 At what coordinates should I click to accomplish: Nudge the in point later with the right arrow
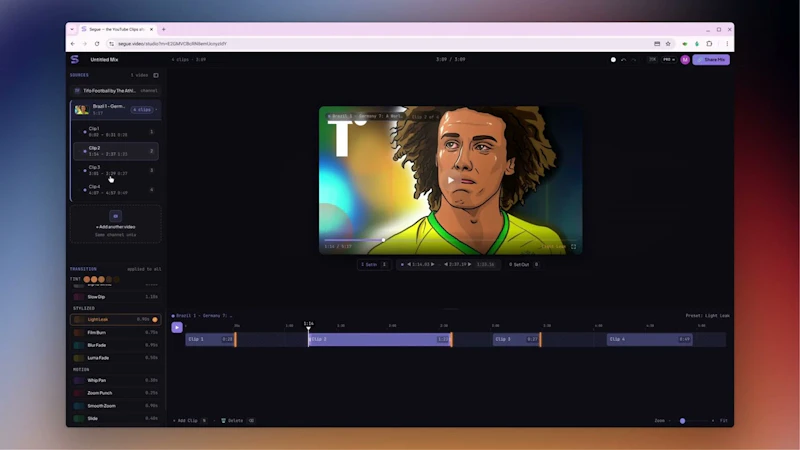(433, 264)
